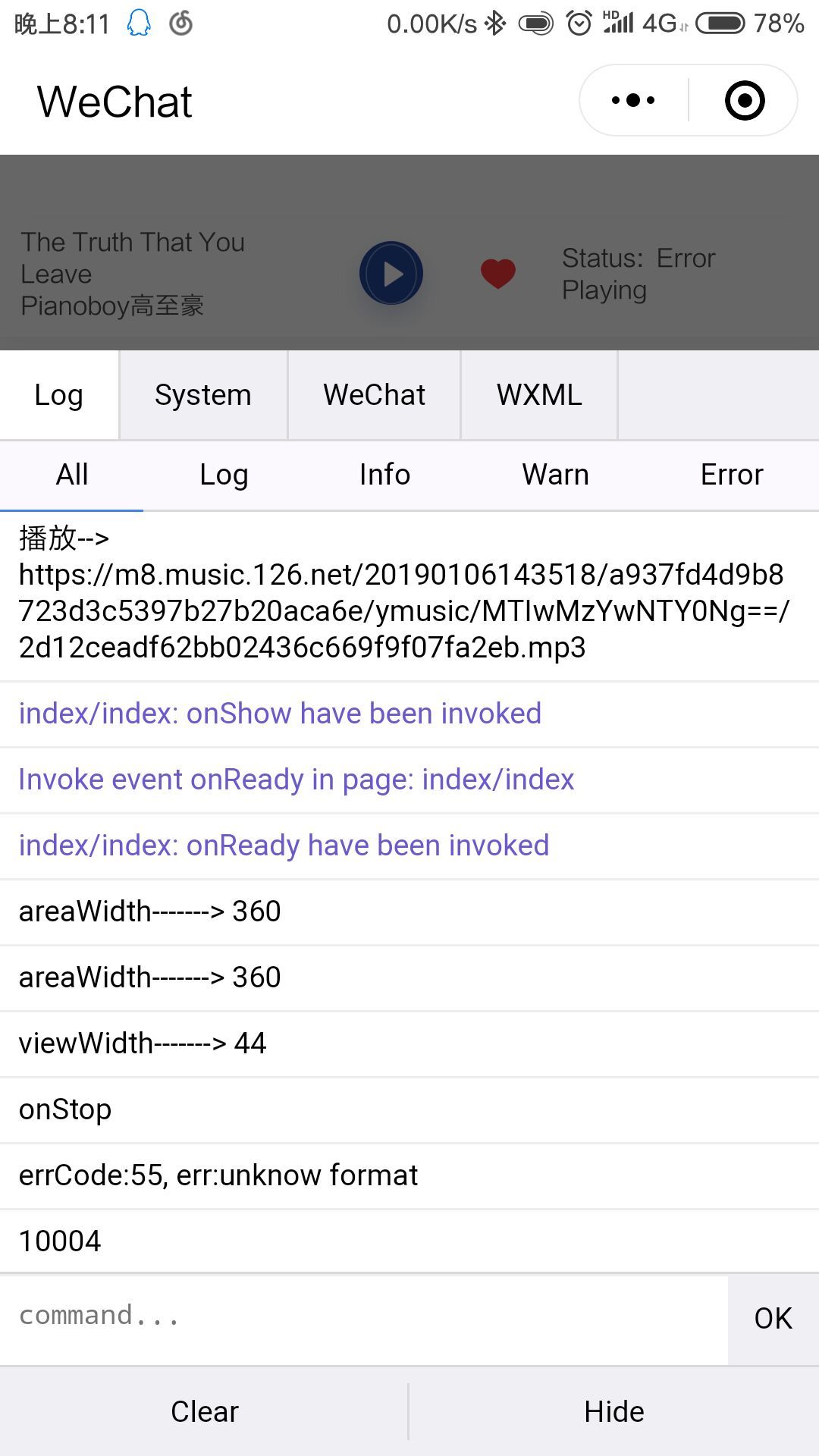This screenshot has width=819, height=1456.
Task: Open the WXML tab
Action: tap(539, 395)
